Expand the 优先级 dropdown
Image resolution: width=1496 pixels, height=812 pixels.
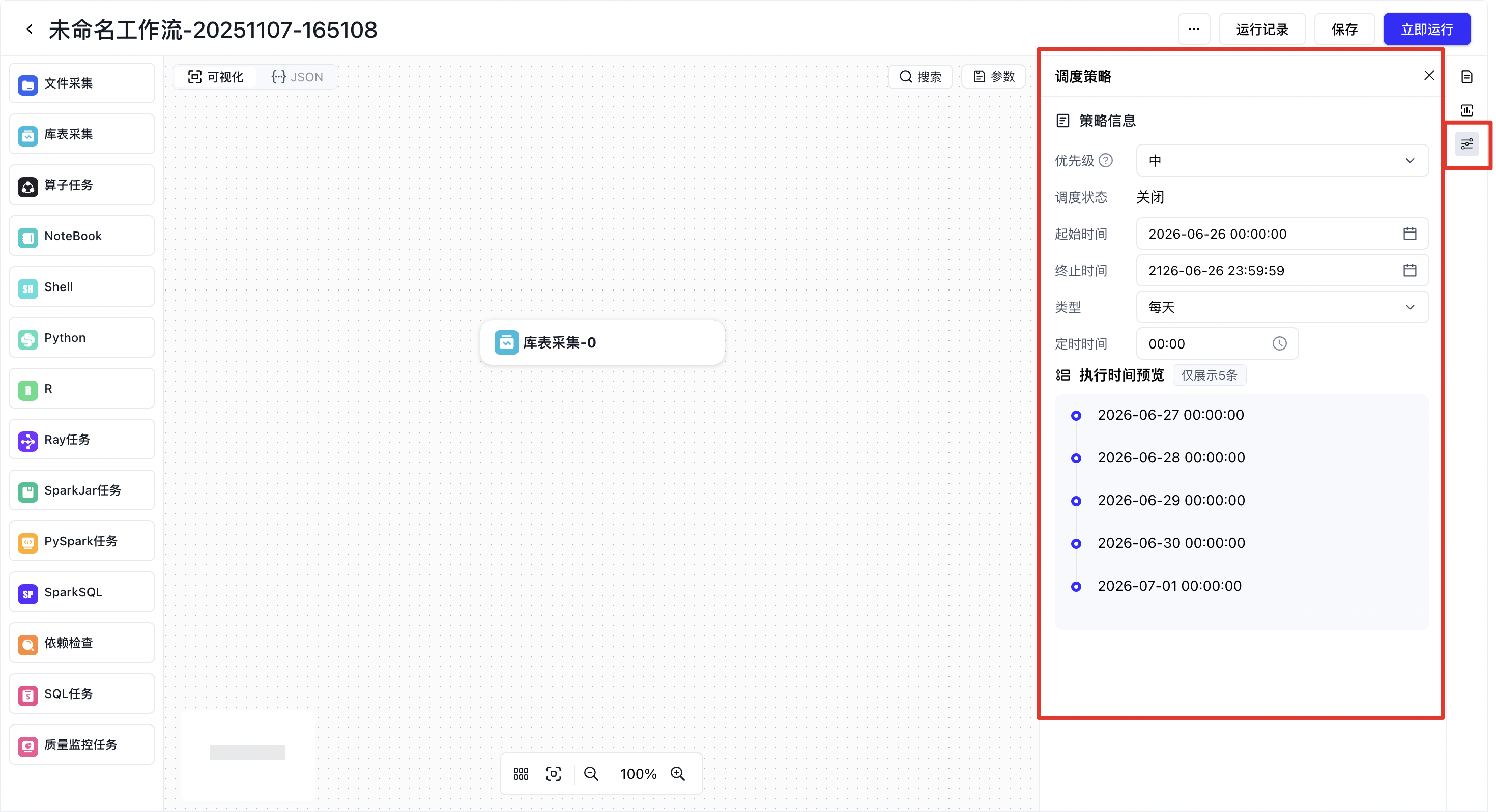click(x=1282, y=160)
